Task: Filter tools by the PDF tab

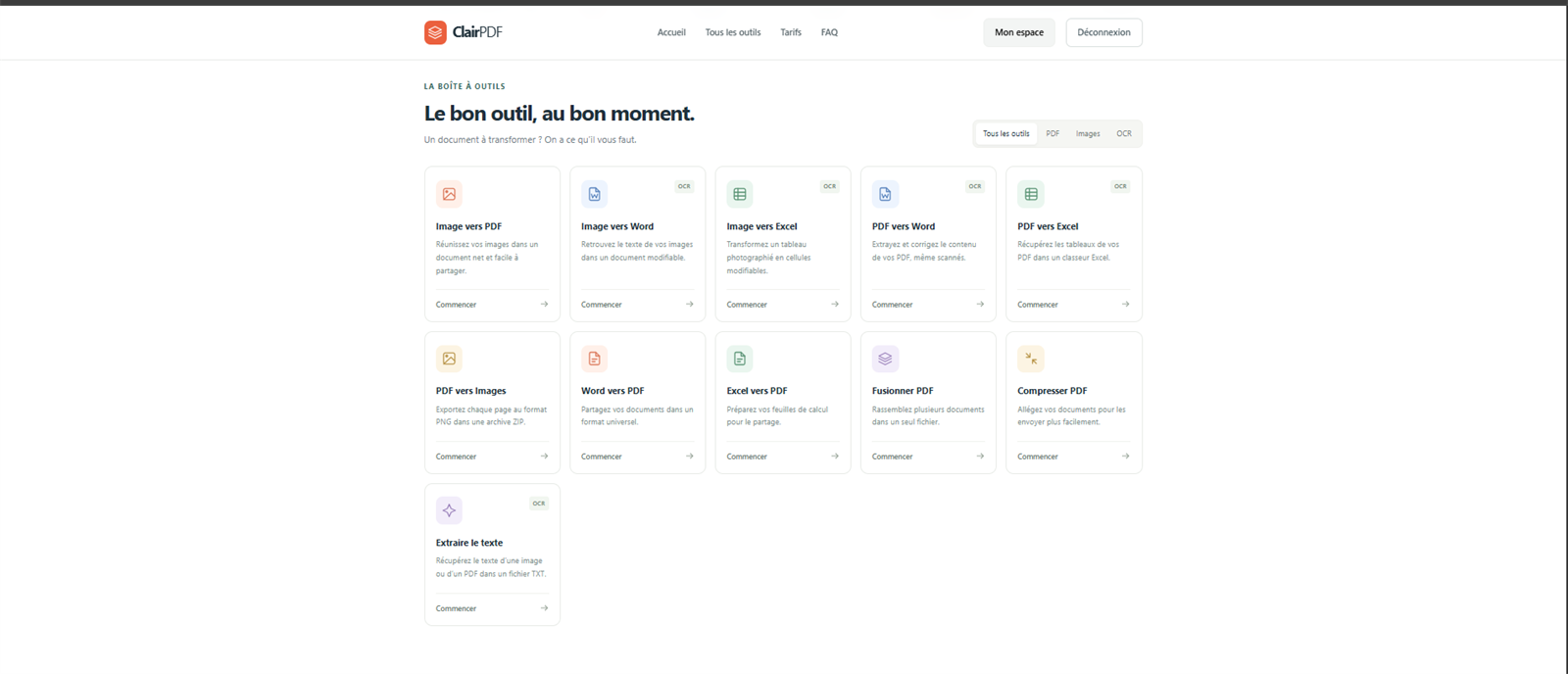Action: tap(1053, 133)
